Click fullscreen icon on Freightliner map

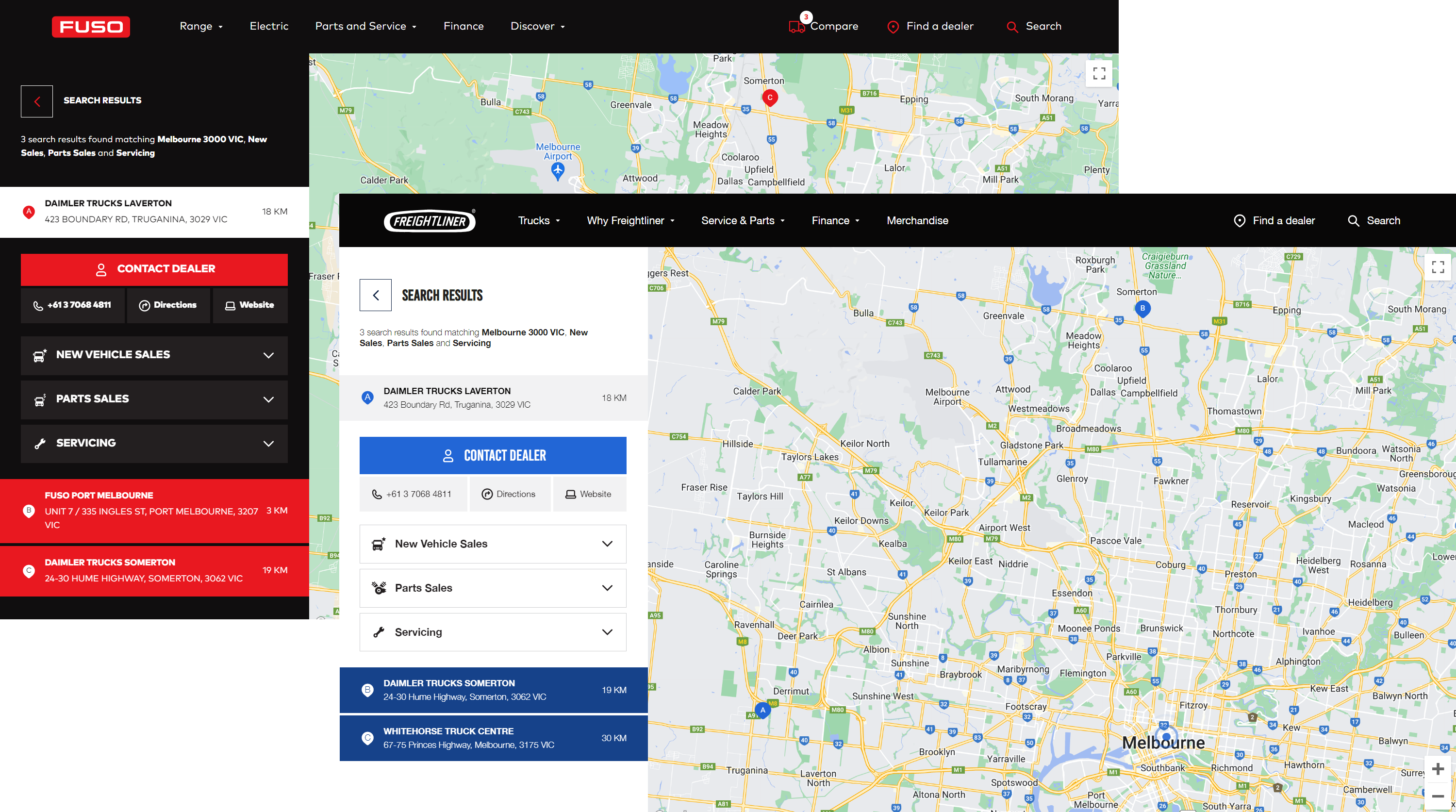[x=1438, y=266]
